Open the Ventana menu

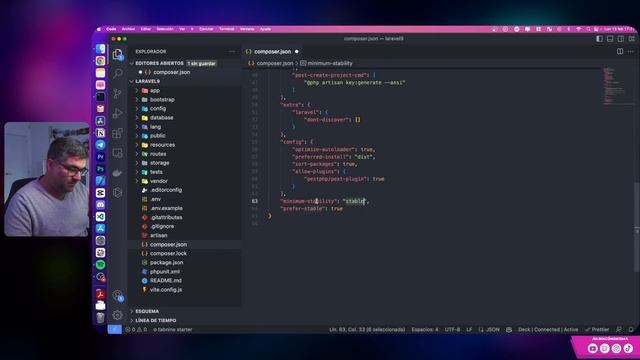pos(247,29)
